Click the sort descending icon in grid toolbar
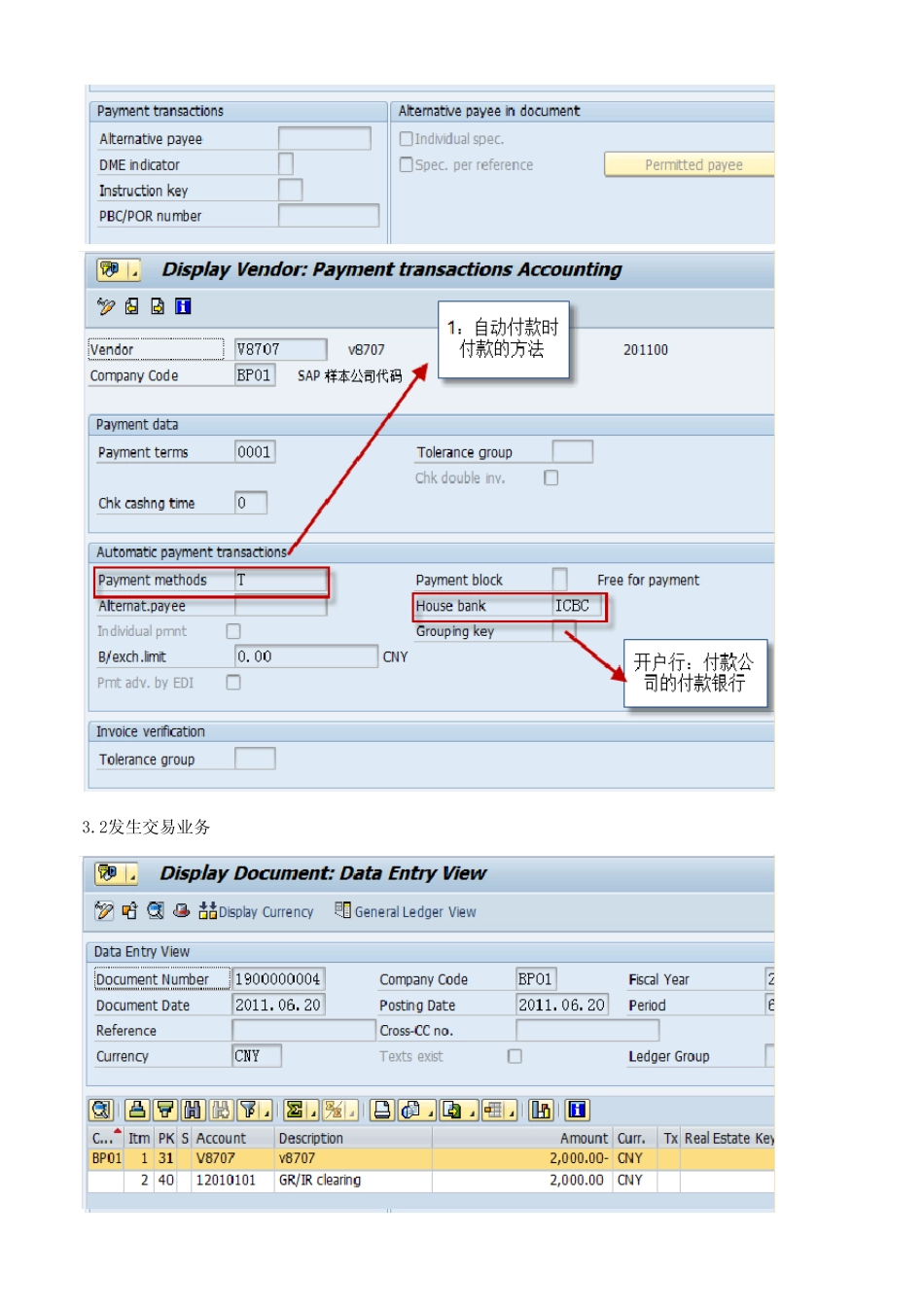 pyautogui.click(x=165, y=1110)
